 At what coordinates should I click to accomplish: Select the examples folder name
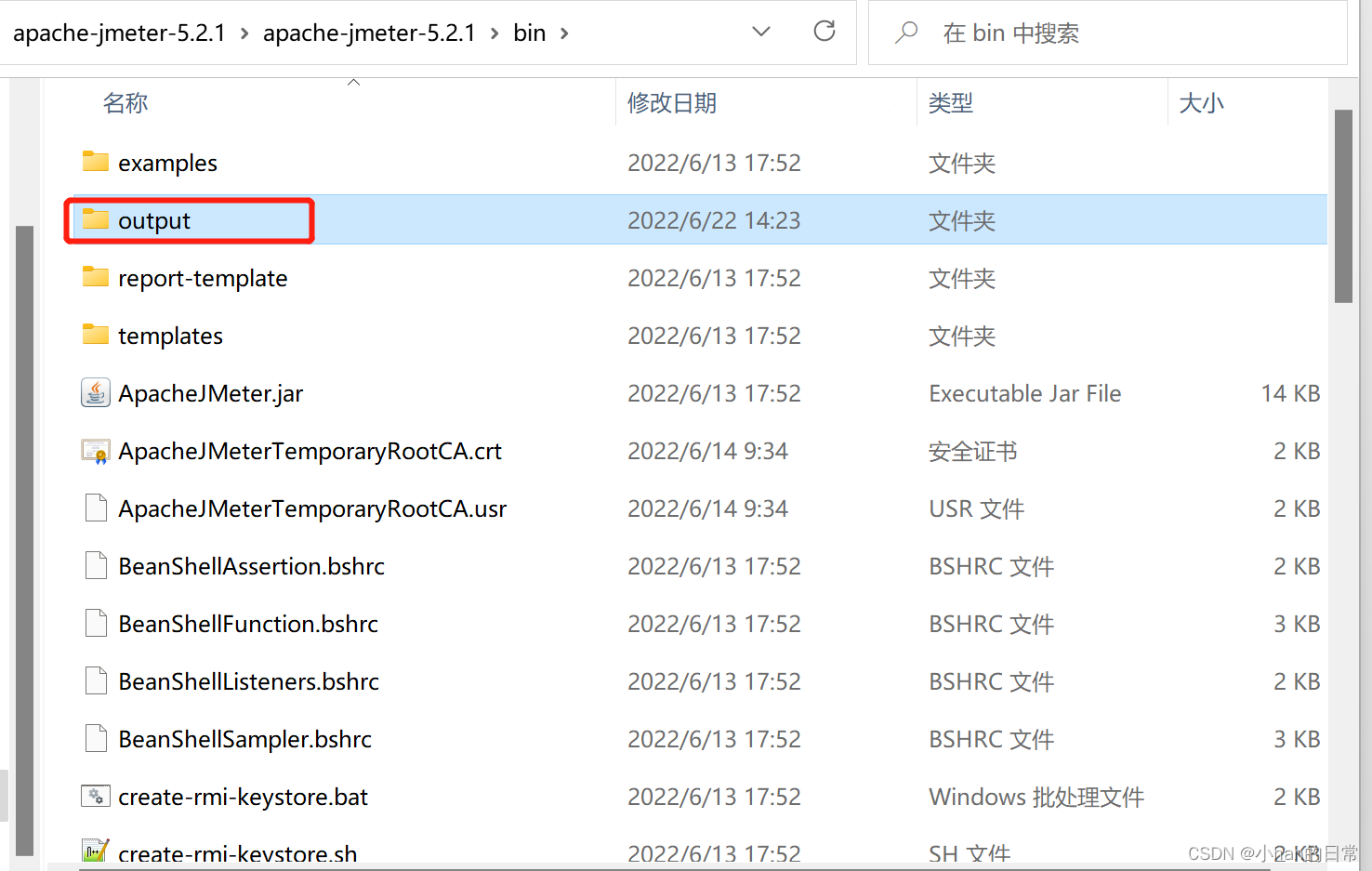(167, 163)
